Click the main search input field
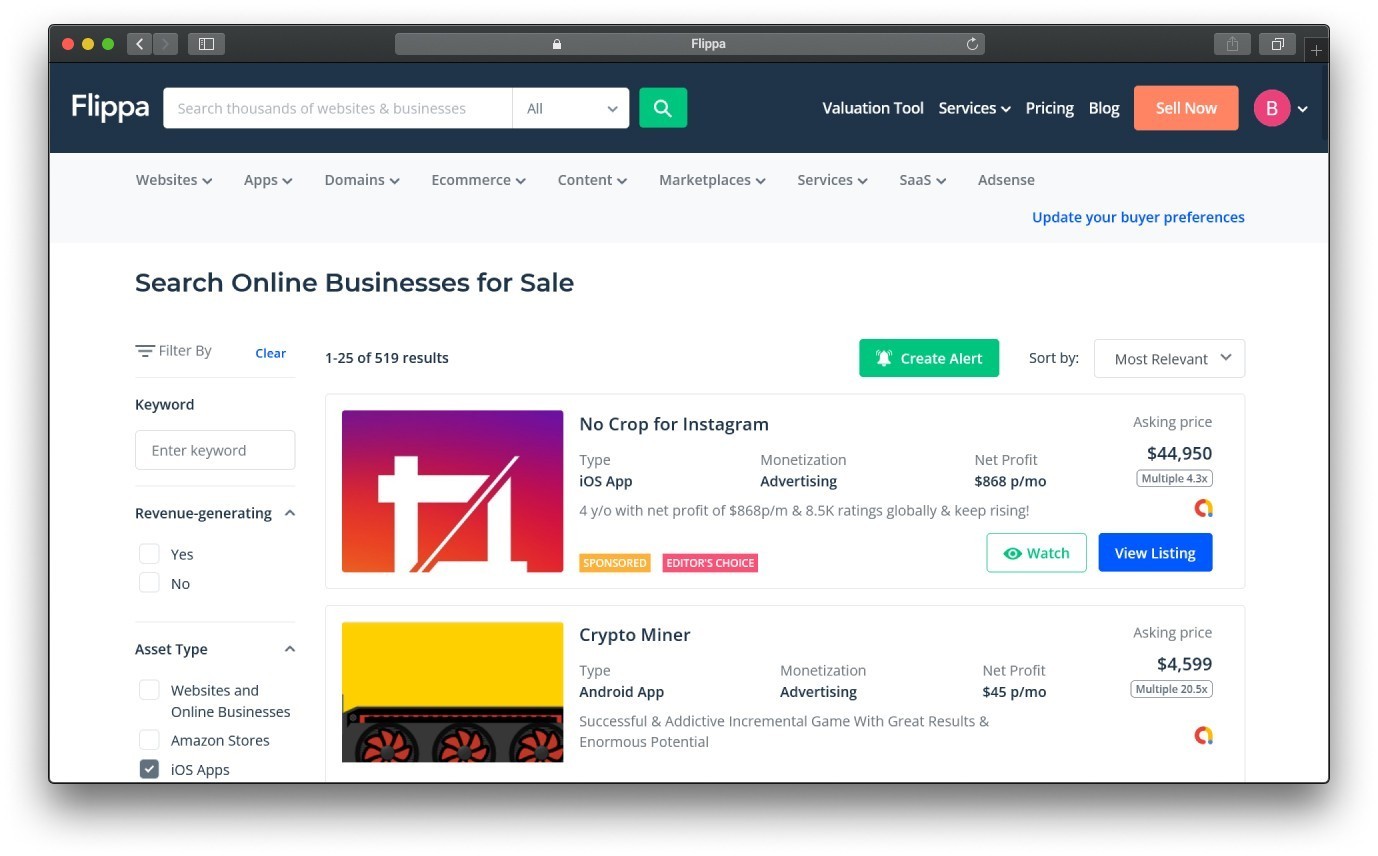Viewport: 1378px width, 856px height. 338,108
